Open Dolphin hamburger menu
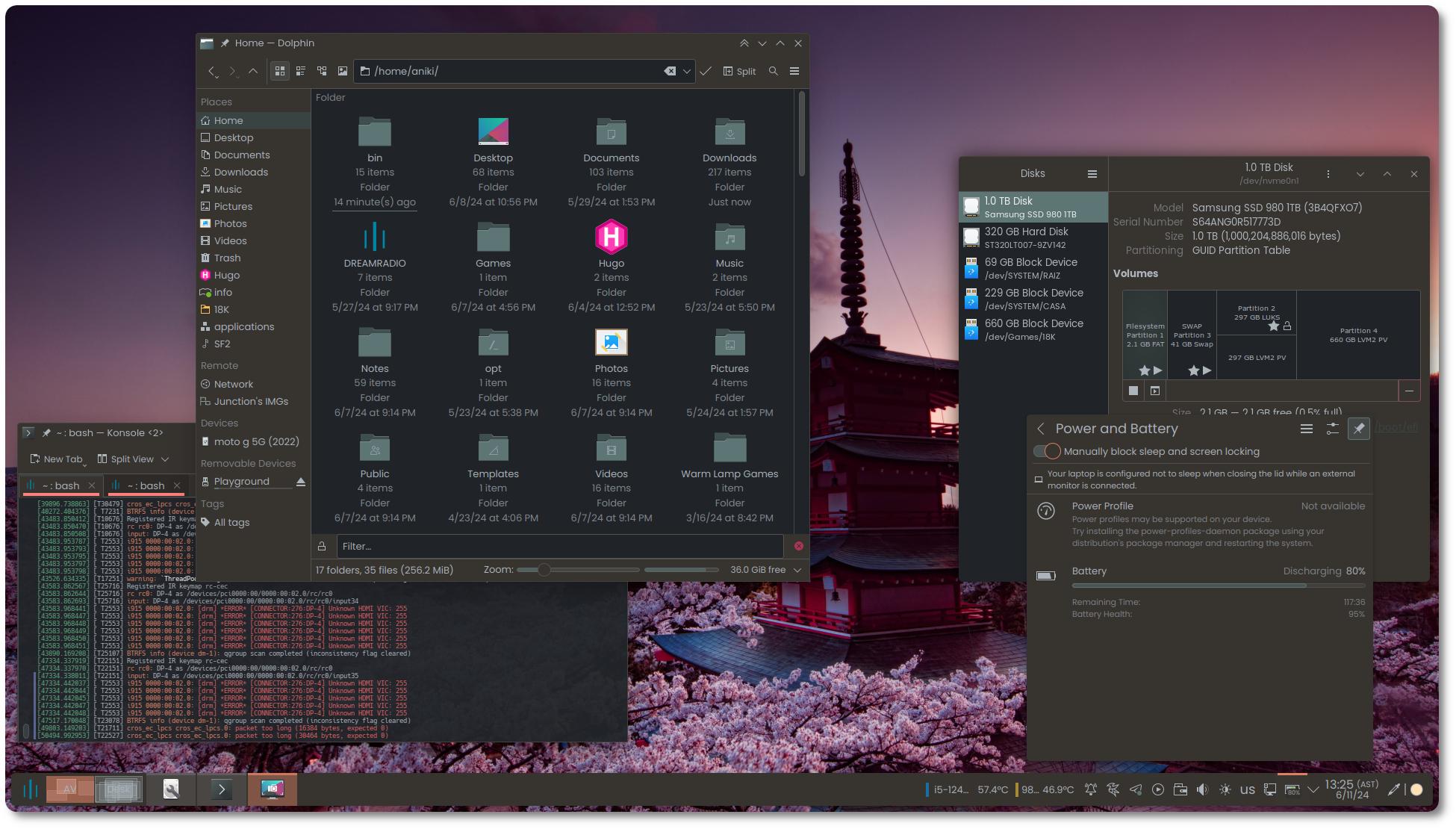This screenshot has width=1456, height=829. click(794, 71)
